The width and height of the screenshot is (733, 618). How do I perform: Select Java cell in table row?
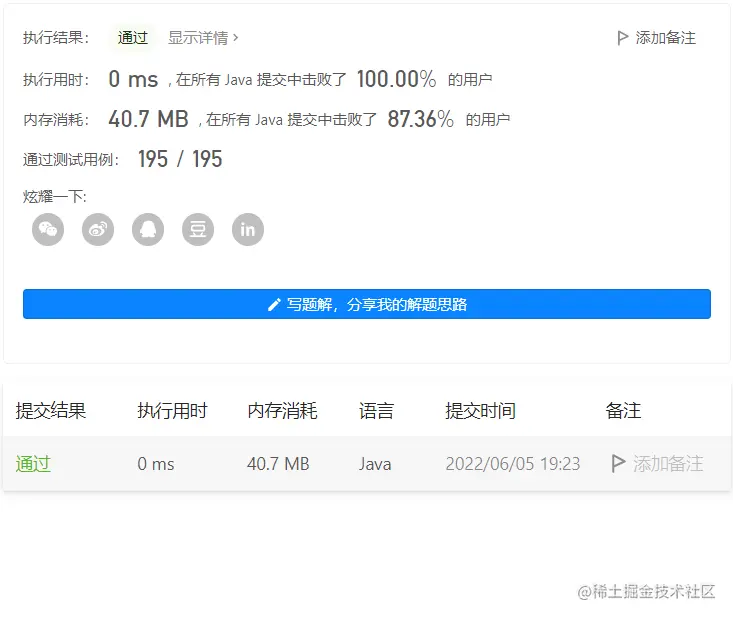point(375,464)
